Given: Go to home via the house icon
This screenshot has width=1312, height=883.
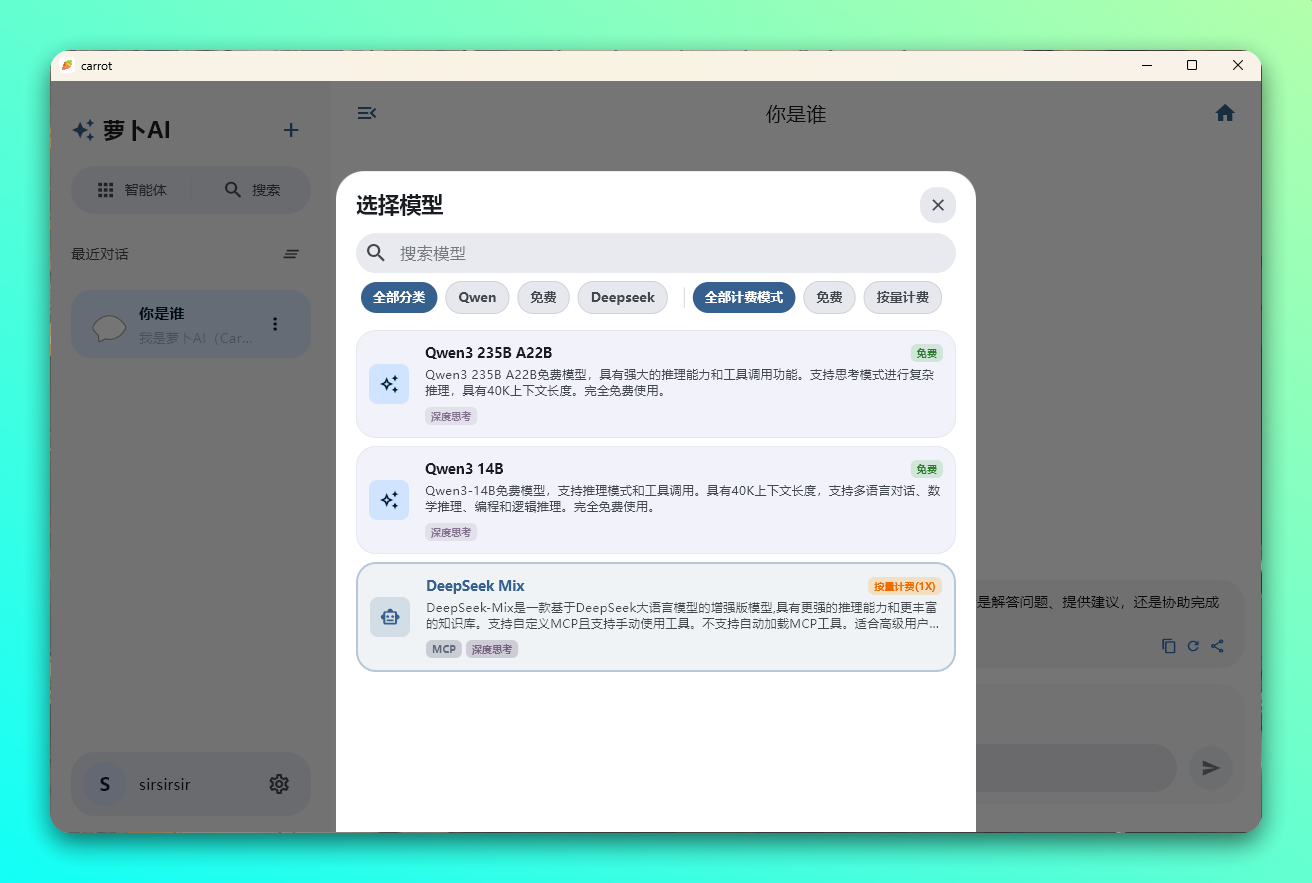Looking at the screenshot, I should coord(1225,113).
